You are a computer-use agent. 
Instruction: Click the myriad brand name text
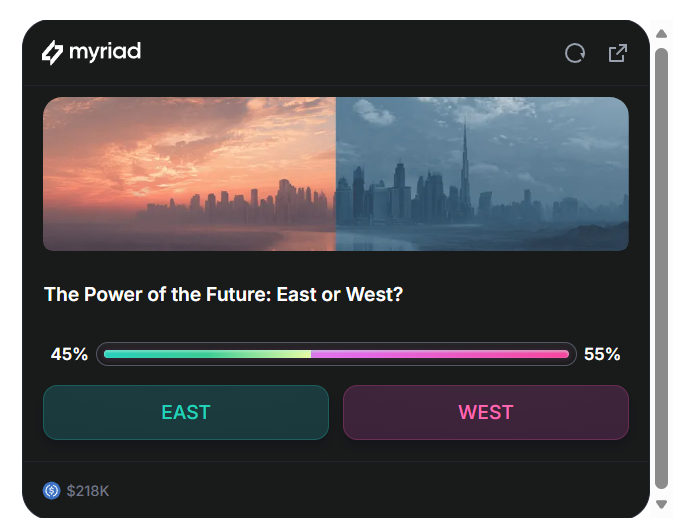[105, 52]
